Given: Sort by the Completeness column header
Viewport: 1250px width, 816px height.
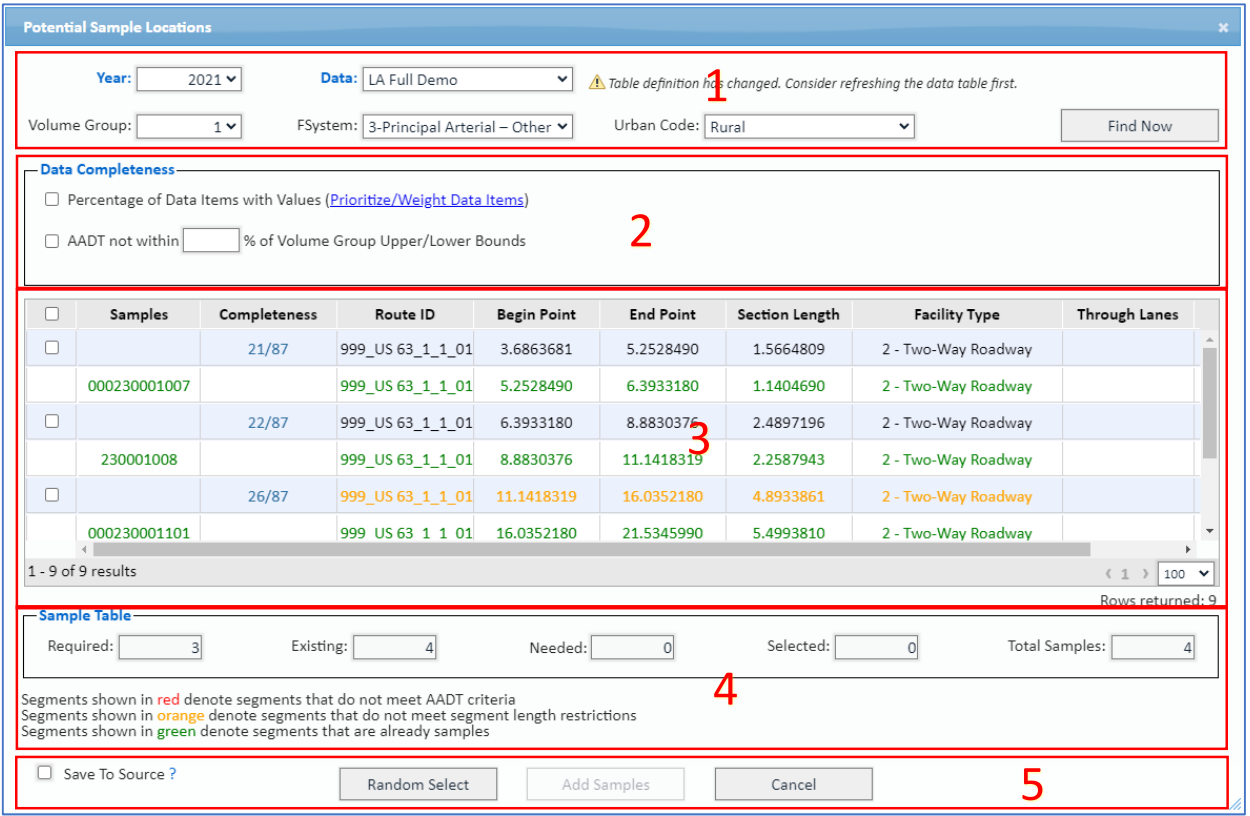Looking at the screenshot, I should [x=268, y=314].
